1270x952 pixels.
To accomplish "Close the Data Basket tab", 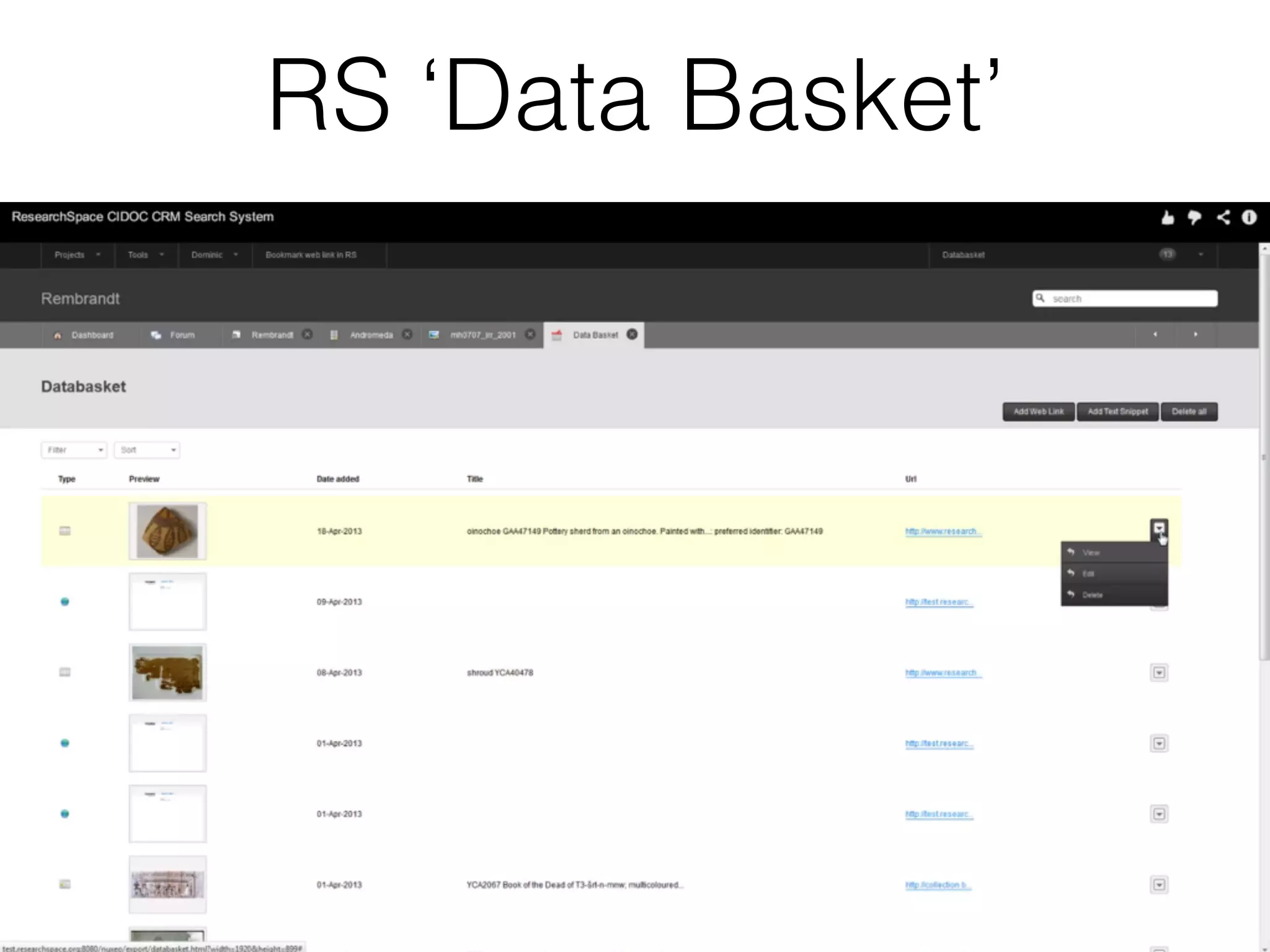I will coord(632,335).
